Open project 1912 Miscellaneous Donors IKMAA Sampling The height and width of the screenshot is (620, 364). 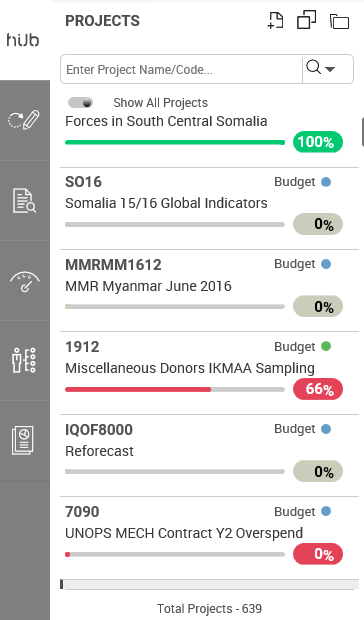[x=209, y=373]
